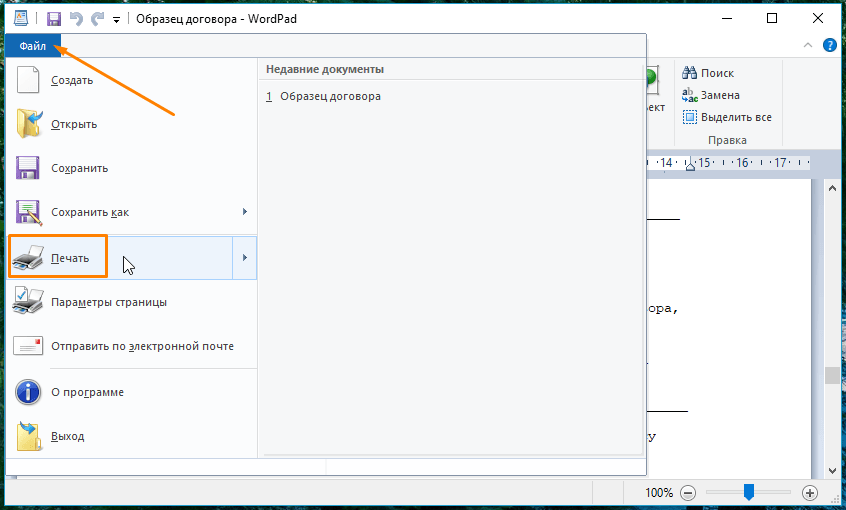Viewport: 846px width, 510px height.
Task: Collapse the ribbon with the chevron
Action: [x=808, y=45]
